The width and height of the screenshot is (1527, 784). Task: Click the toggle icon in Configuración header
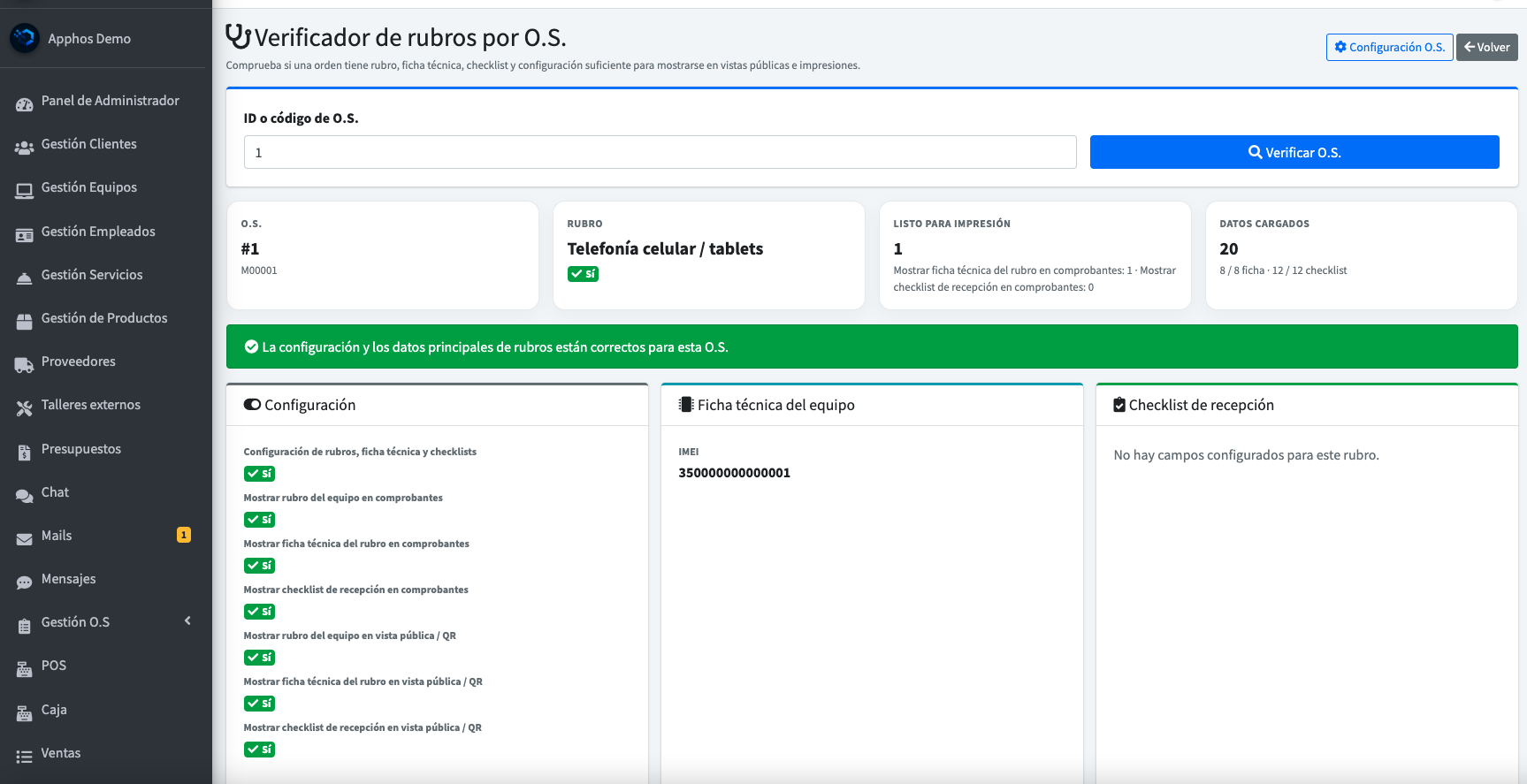(253, 405)
